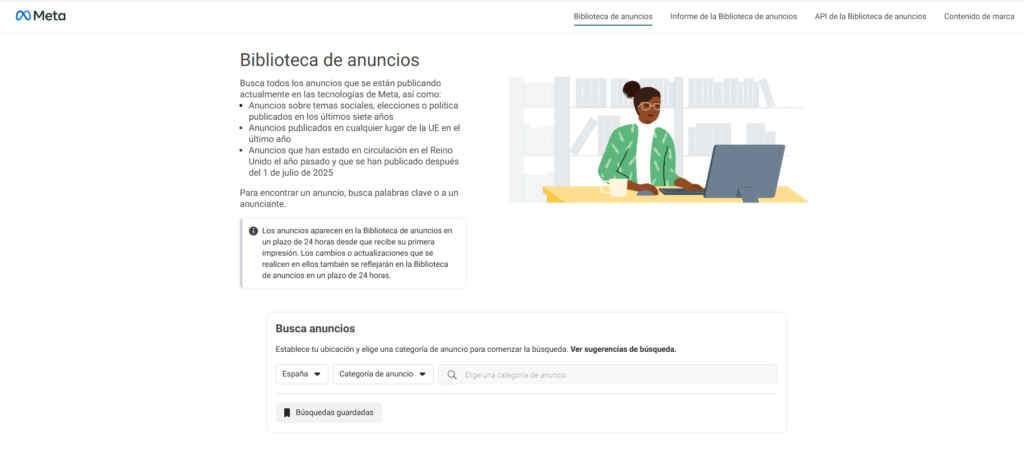Click the text 'Para encontrar un anuncio, busca palabras clave'
Screen dimensions: 1024x457
click(x=348, y=199)
